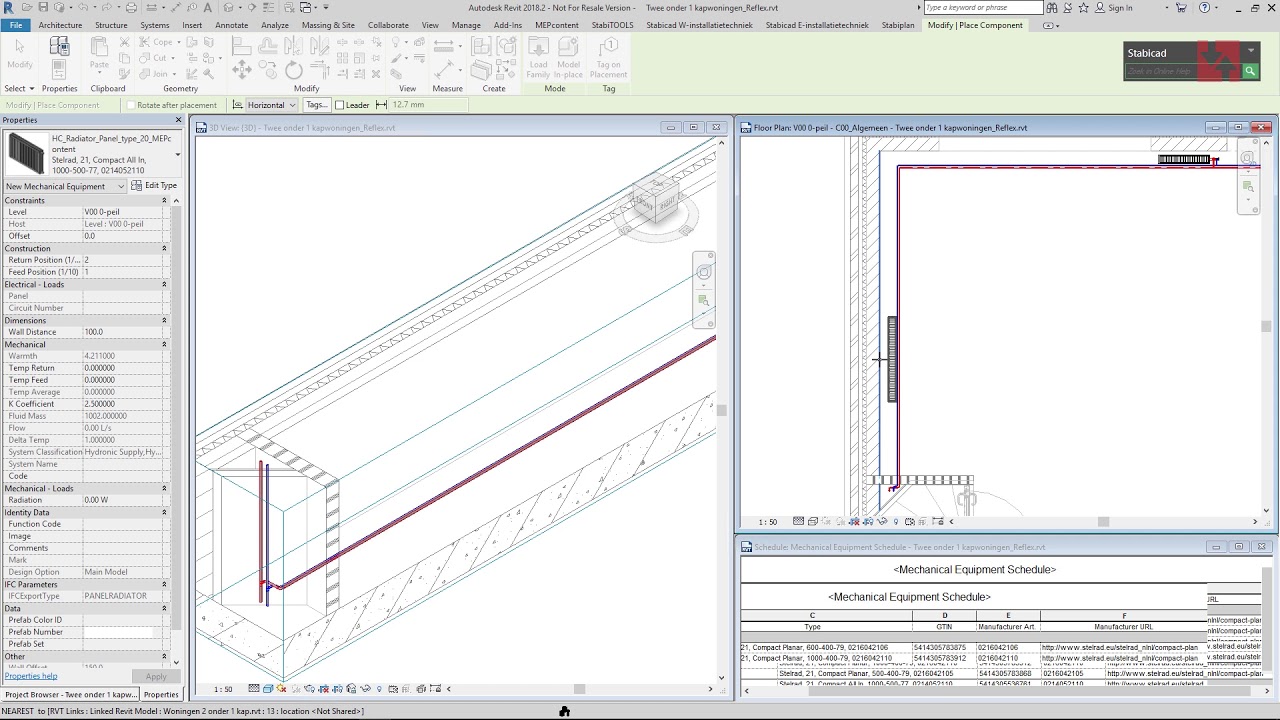
Task: Click the 1 : 50 scale in the floor plan view bar
Action: pos(768,522)
